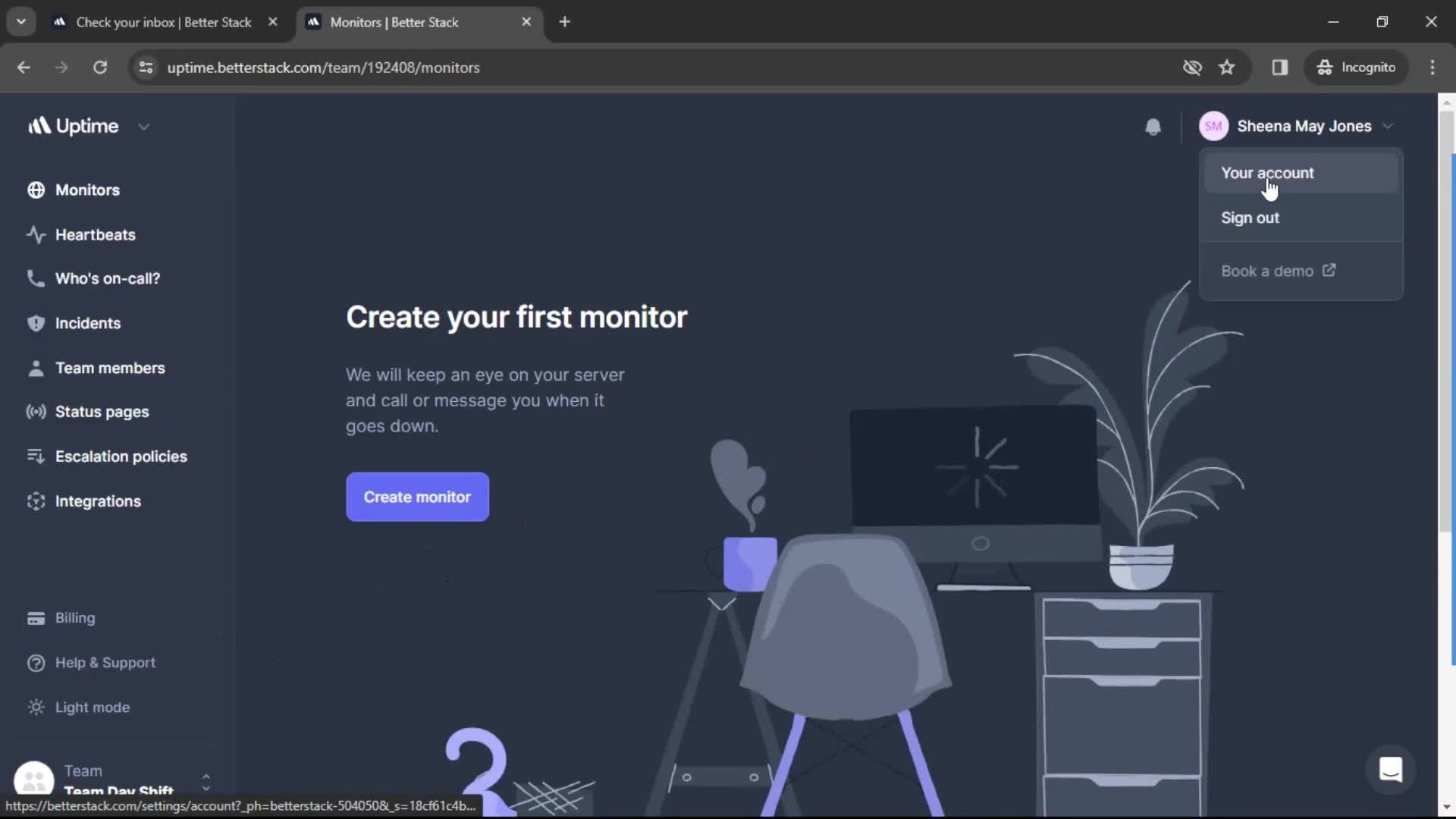Click the Team members sidebar item
This screenshot has width=1456, height=819.
tap(110, 368)
